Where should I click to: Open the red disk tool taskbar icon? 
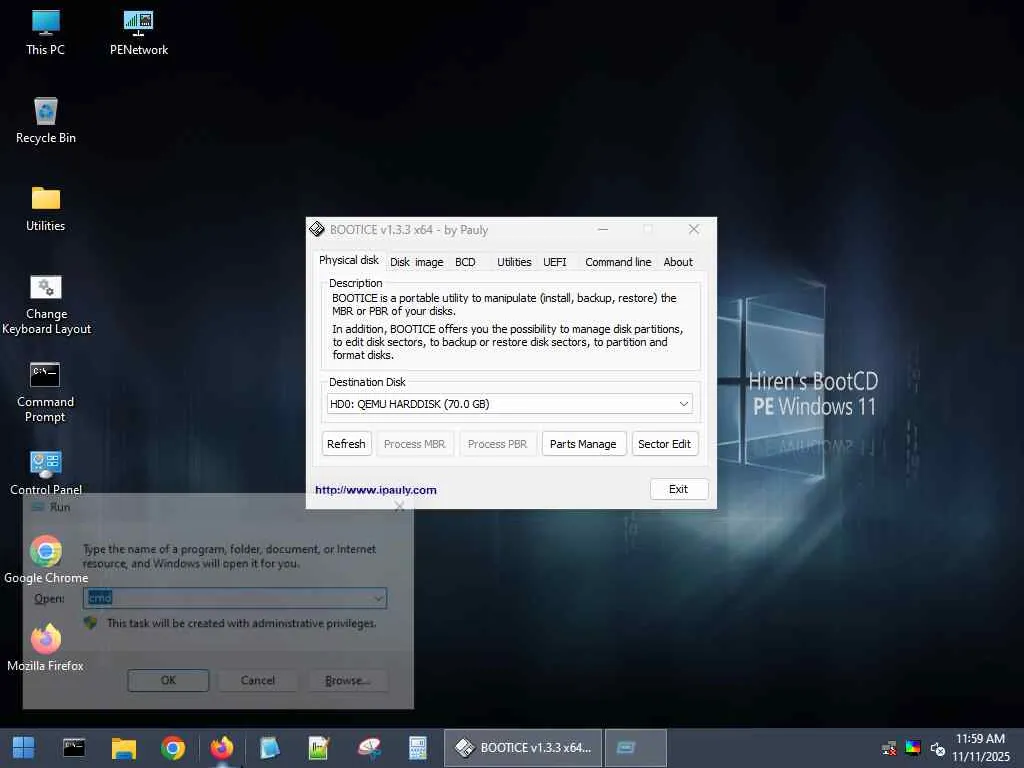pyautogui.click(x=369, y=748)
